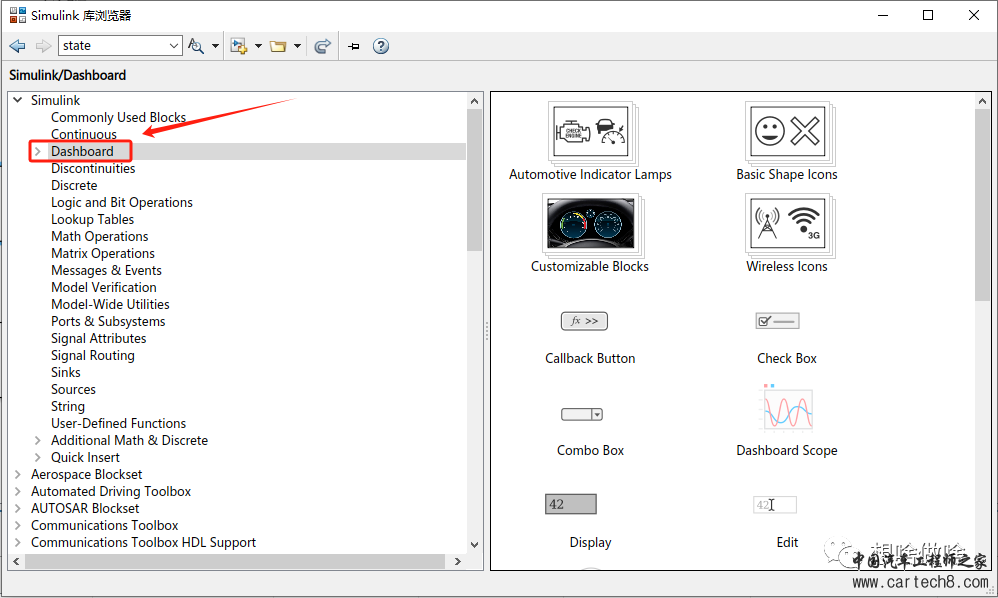Open the search options dropdown arrow

tap(215, 46)
